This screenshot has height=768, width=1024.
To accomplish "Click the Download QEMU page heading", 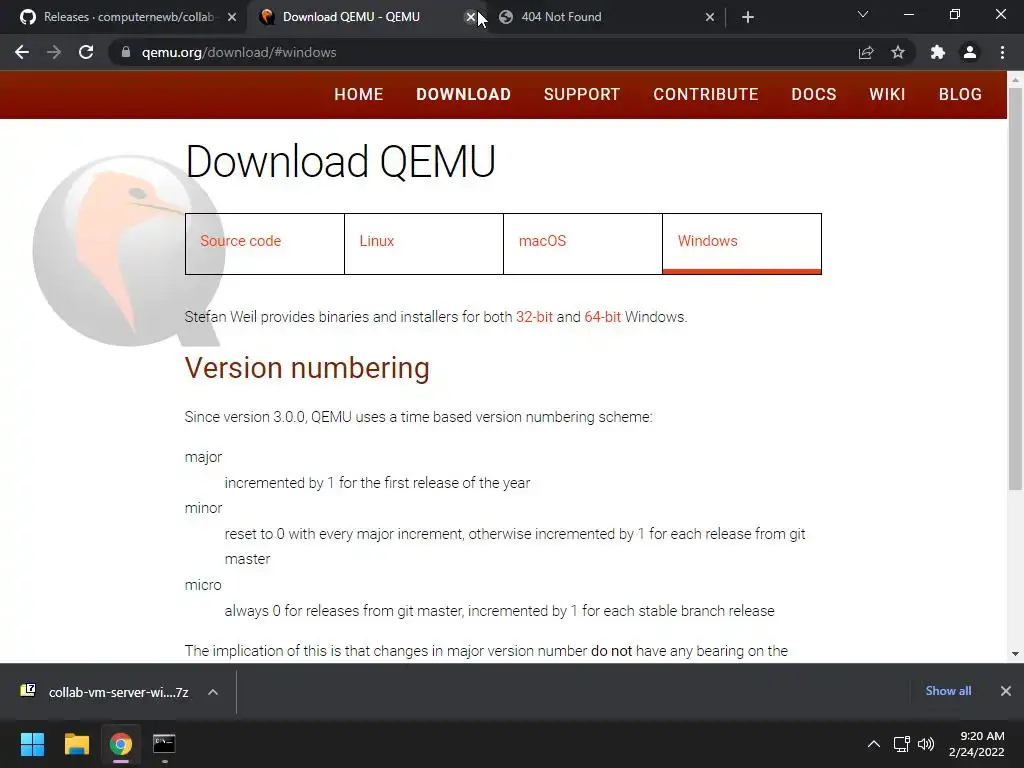I will click(x=340, y=161).
